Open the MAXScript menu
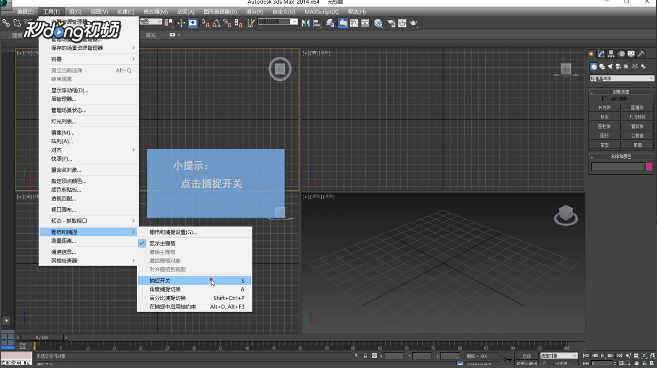The image size is (657, 368). point(321,12)
